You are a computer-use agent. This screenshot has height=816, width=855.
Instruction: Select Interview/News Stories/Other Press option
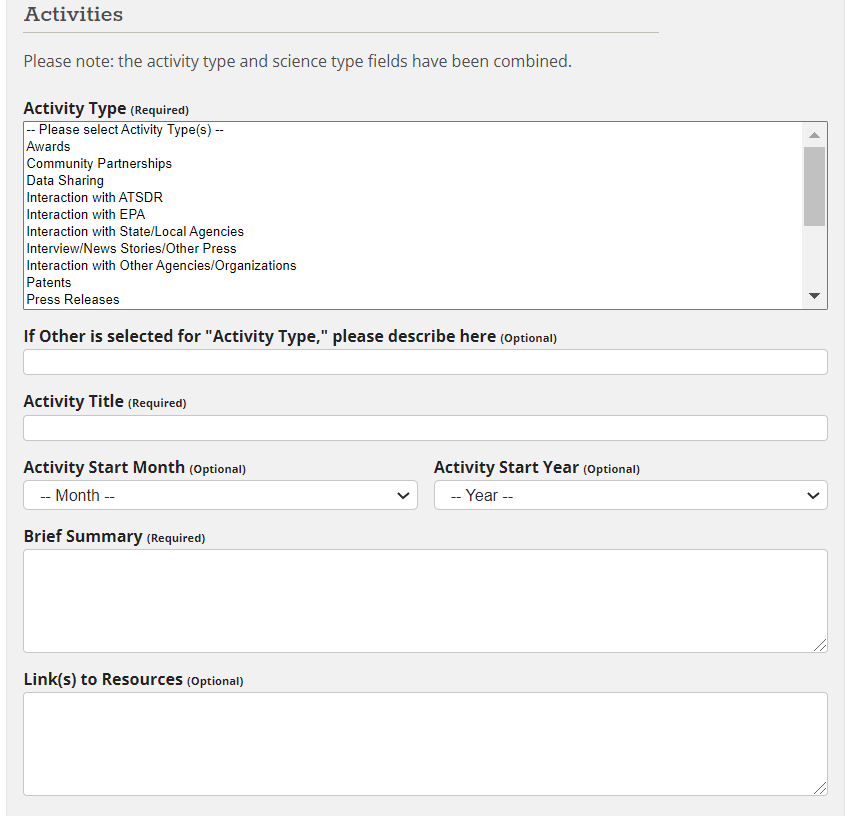(131, 249)
